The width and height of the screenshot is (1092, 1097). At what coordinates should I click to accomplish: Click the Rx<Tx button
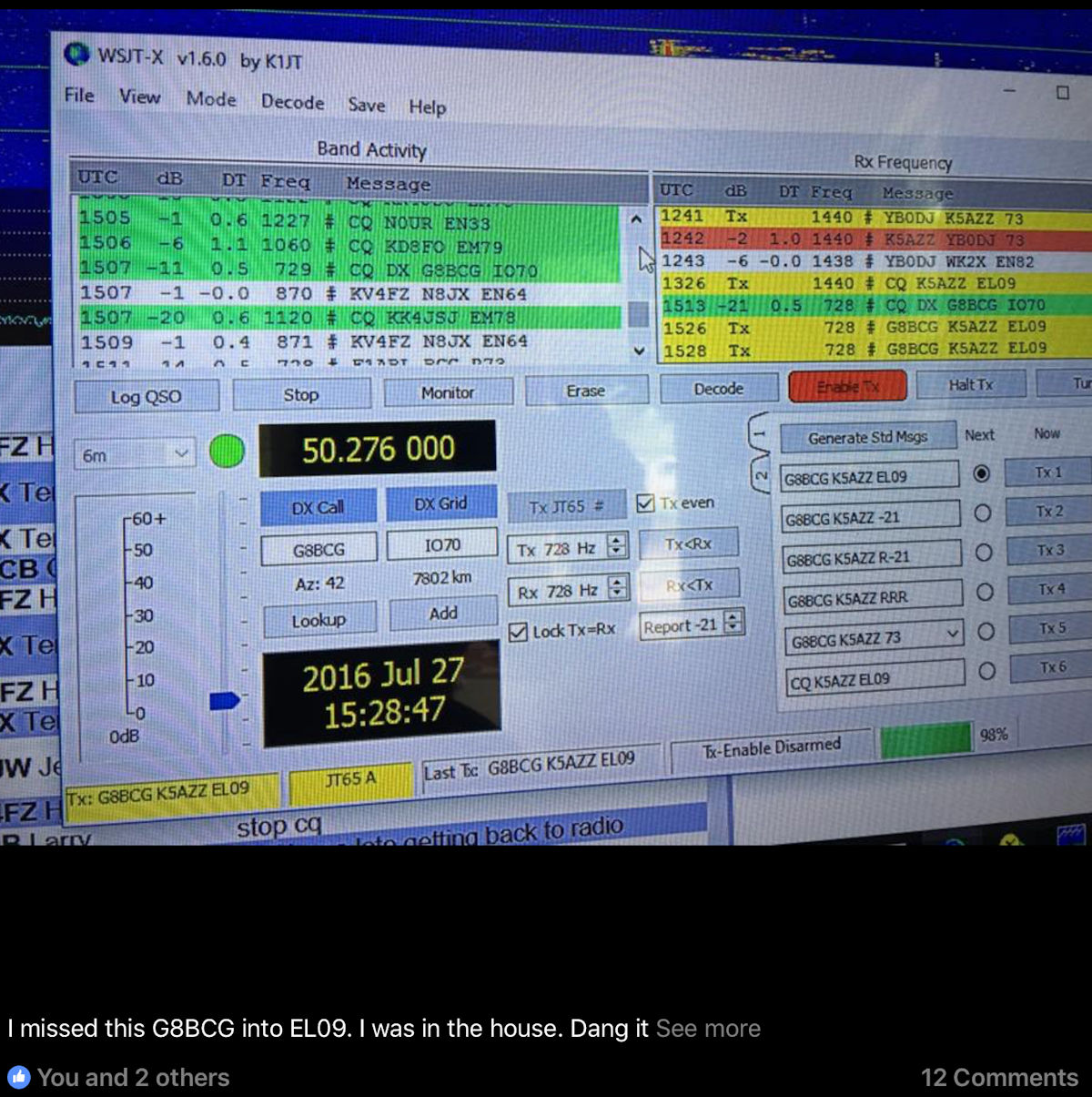[x=689, y=585]
